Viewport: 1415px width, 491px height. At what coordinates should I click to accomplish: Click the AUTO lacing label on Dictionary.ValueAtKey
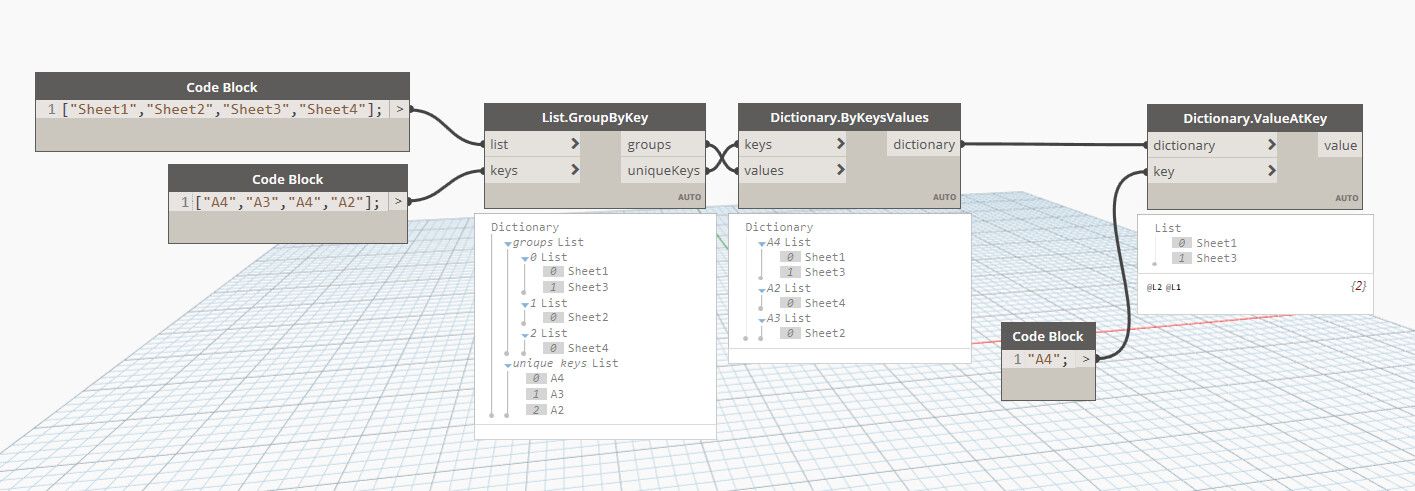[1346, 198]
